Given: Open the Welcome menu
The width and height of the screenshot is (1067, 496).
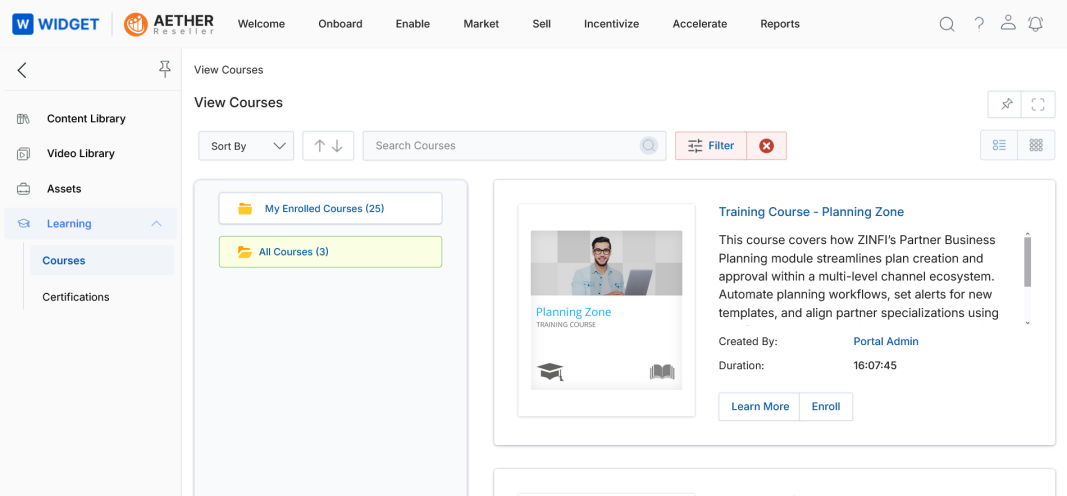Looking at the screenshot, I should click(261, 24).
